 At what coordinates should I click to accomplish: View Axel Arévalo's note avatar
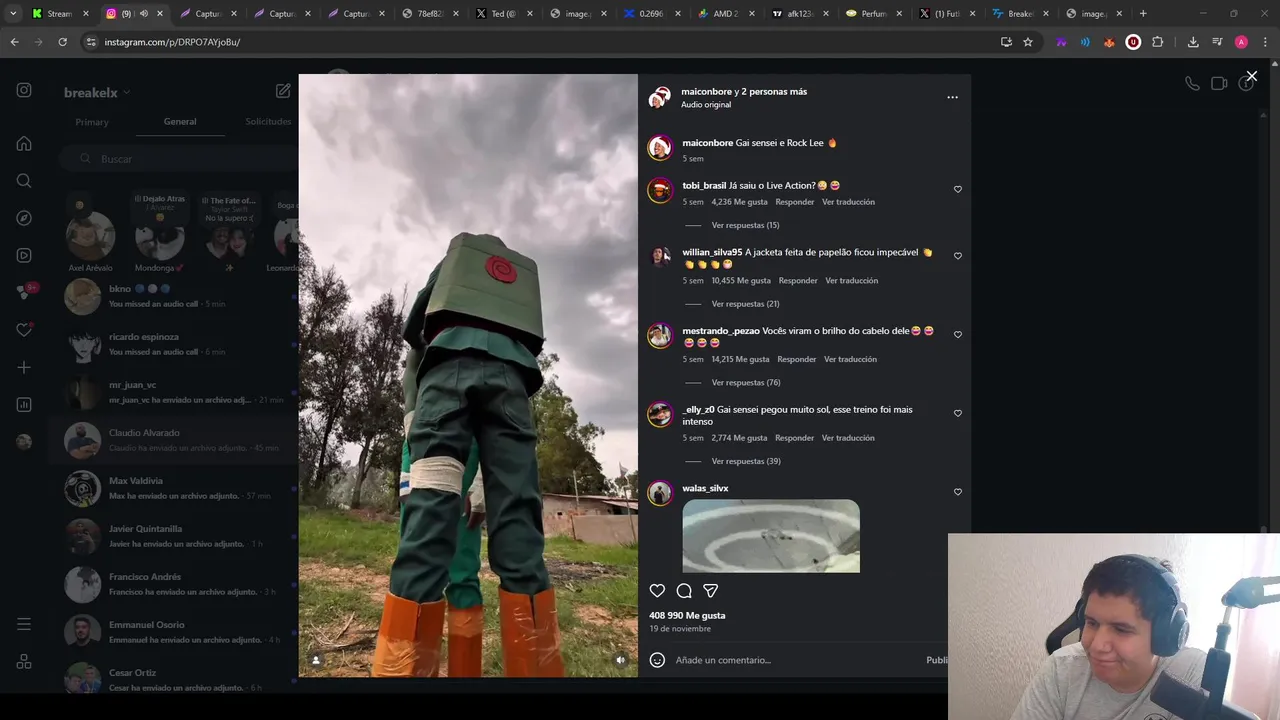(90, 238)
